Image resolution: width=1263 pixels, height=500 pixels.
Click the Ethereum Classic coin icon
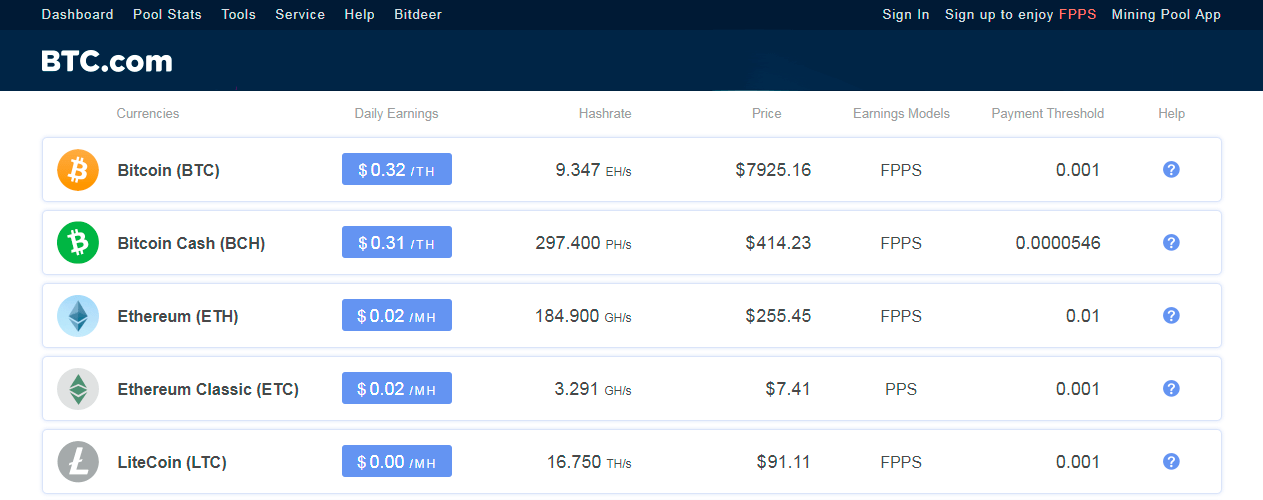point(78,389)
